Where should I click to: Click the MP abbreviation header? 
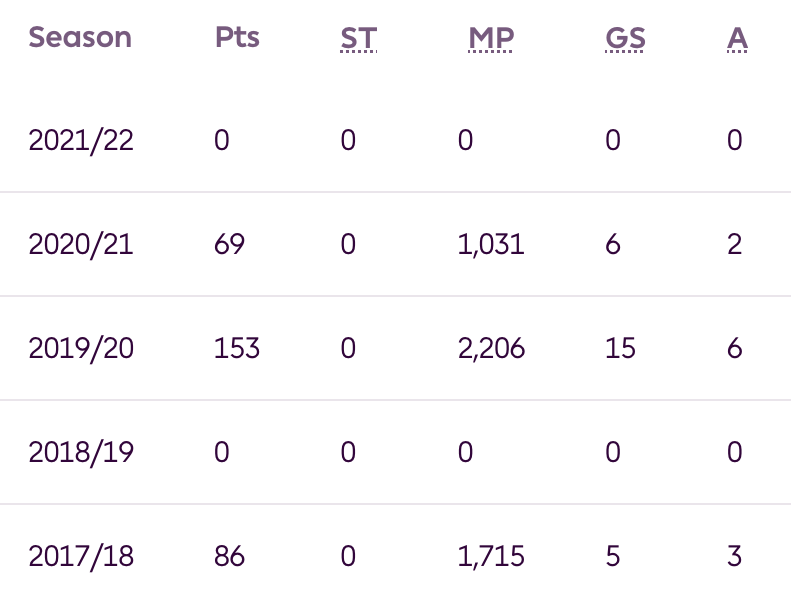tap(491, 38)
